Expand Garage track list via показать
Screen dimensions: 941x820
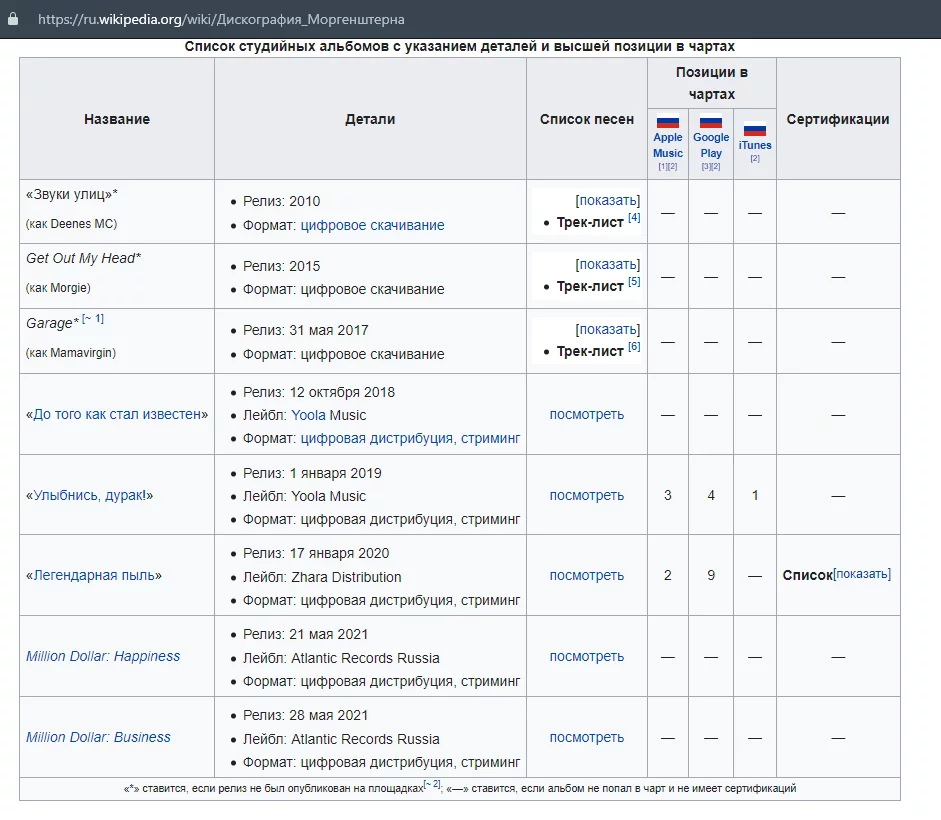pos(608,329)
